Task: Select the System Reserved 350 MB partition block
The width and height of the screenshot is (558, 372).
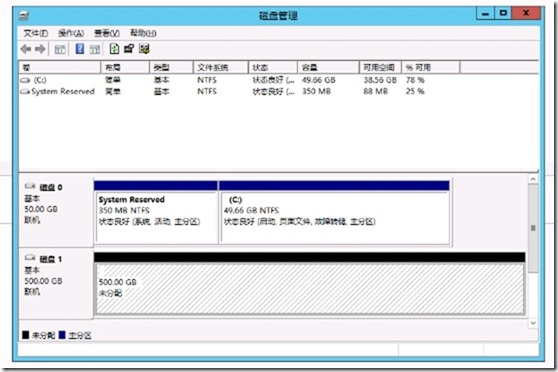Action: [x=156, y=213]
